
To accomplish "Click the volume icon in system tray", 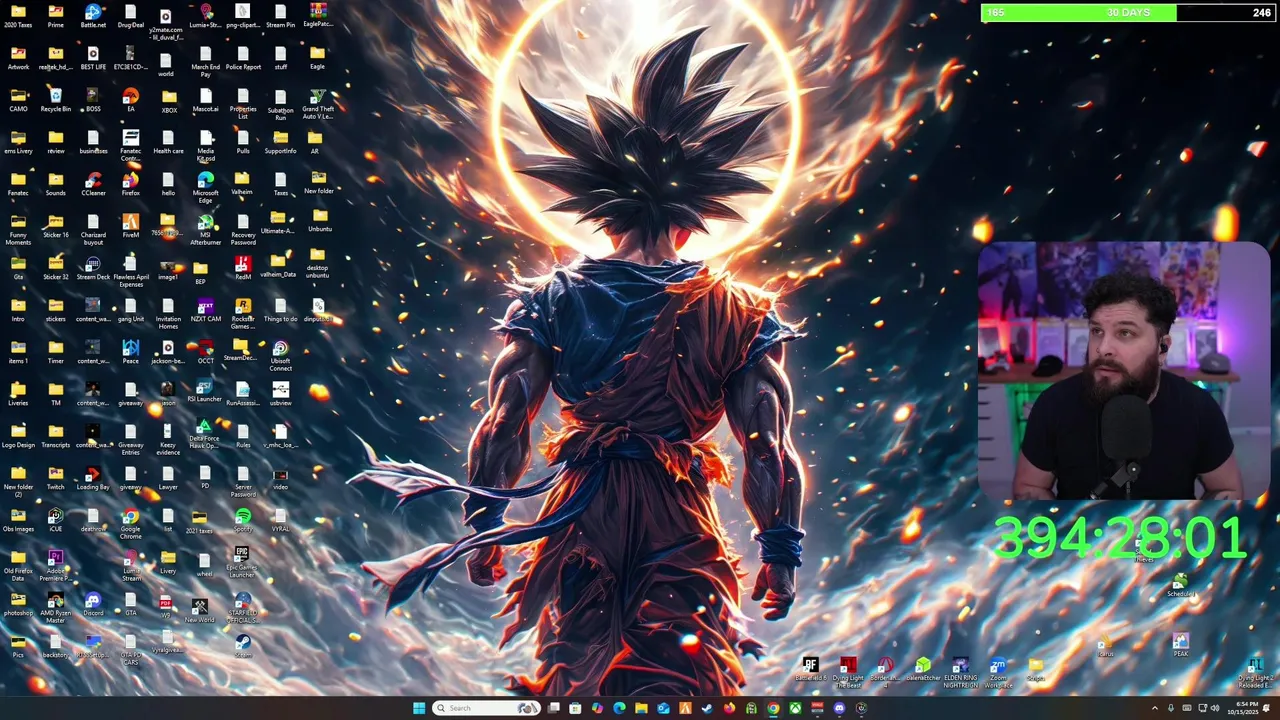I will pos(1216,708).
